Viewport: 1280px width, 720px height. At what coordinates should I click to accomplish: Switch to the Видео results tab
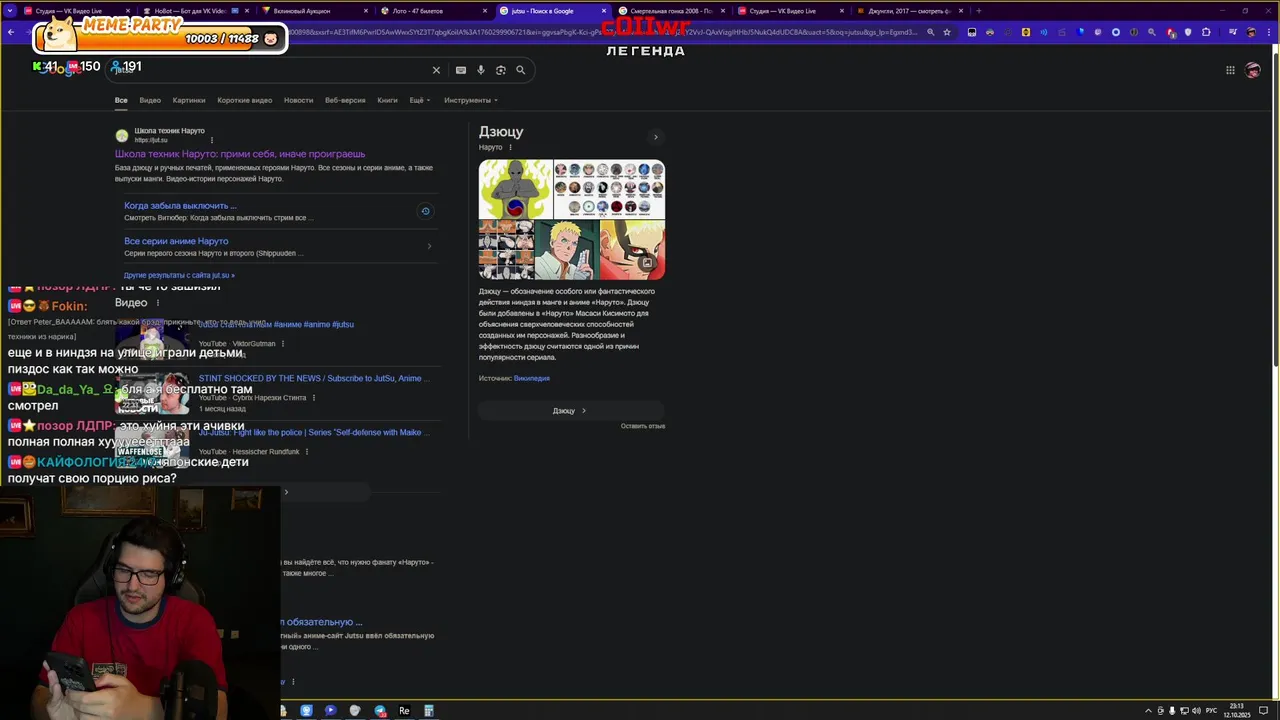[x=150, y=100]
